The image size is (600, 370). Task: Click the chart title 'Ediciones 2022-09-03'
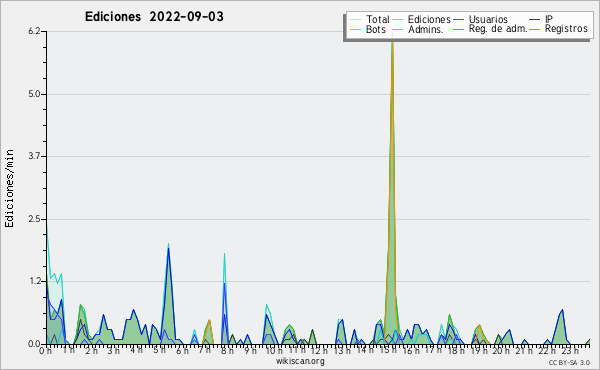coord(154,17)
